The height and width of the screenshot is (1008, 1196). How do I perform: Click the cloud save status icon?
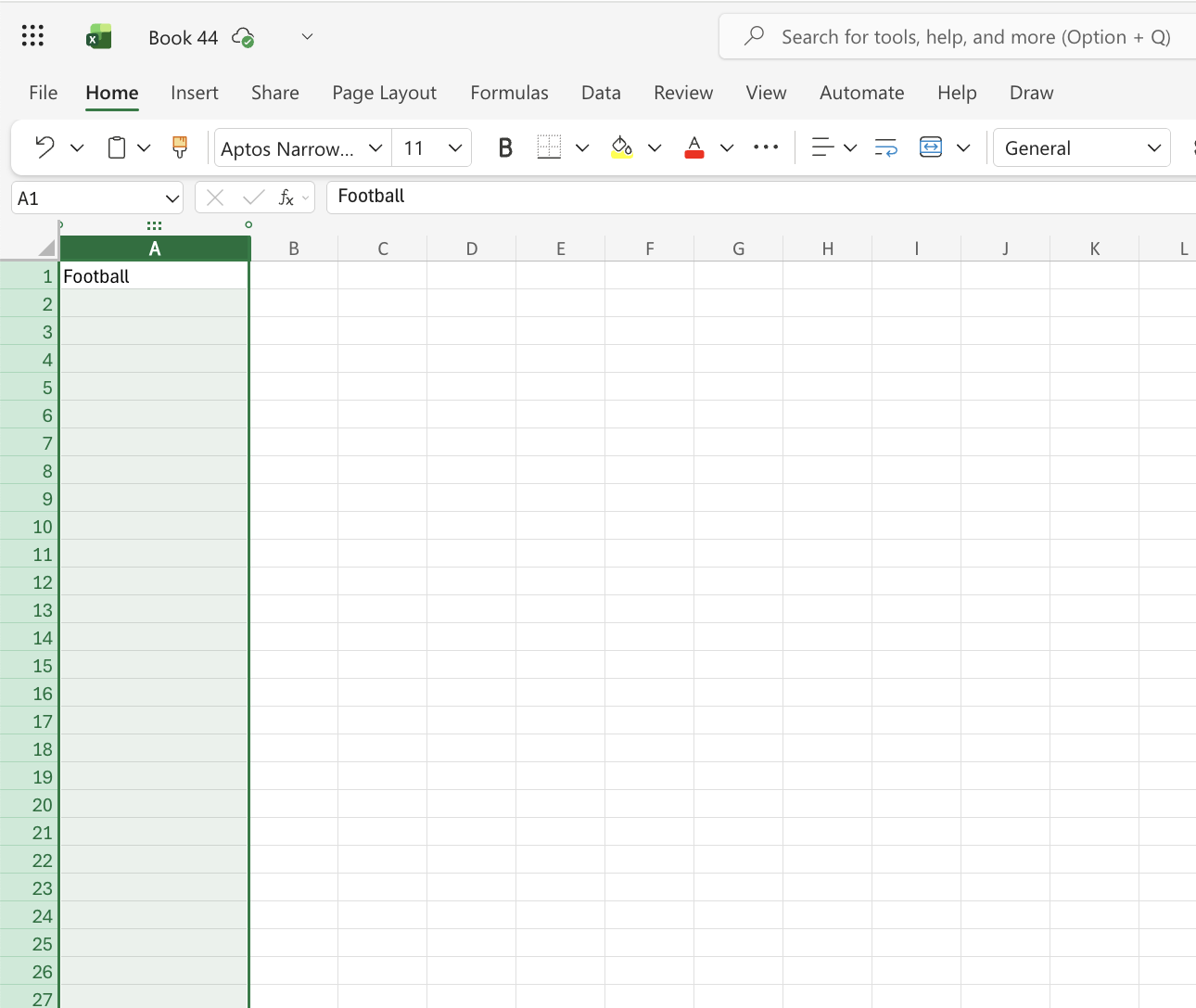click(243, 37)
